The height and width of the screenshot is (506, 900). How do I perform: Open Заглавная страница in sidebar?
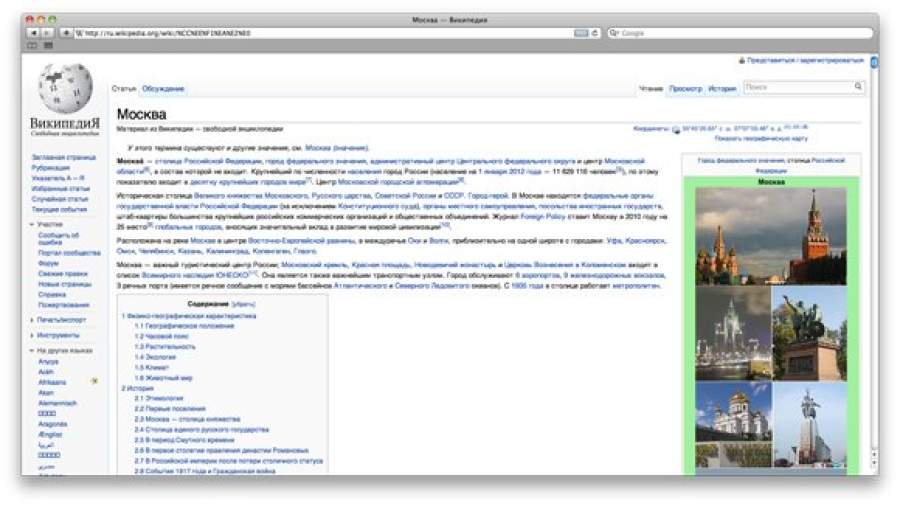[64, 157]
